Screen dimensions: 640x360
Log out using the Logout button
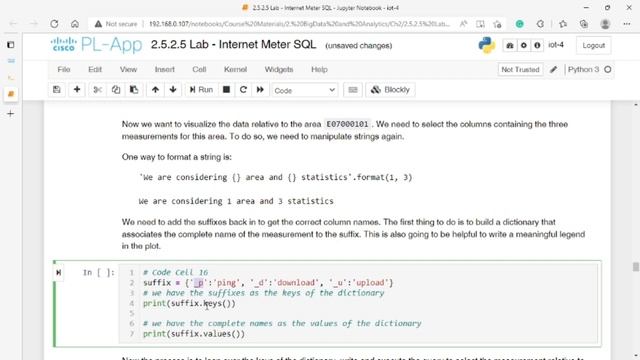point(593,45)
